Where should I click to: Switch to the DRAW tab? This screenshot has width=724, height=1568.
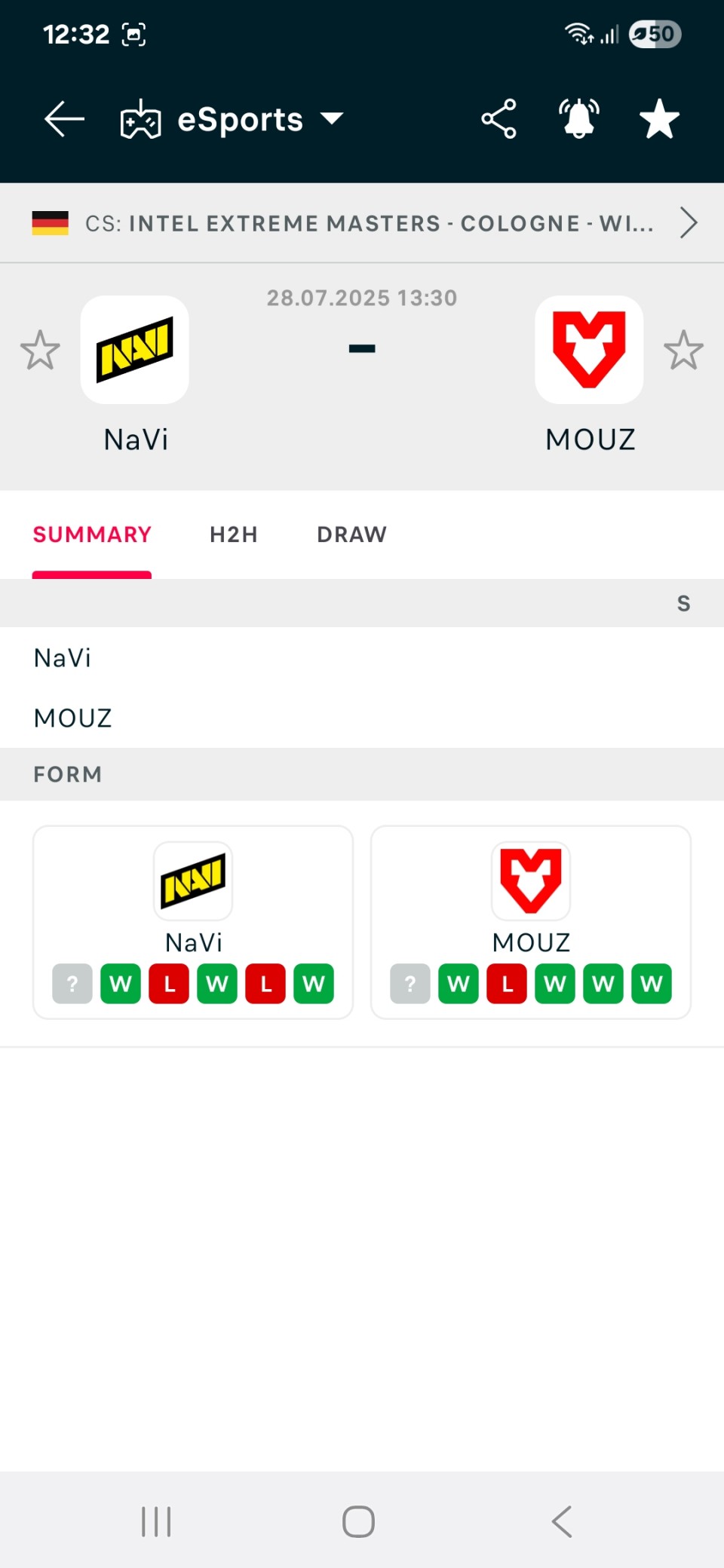(351, 534)
